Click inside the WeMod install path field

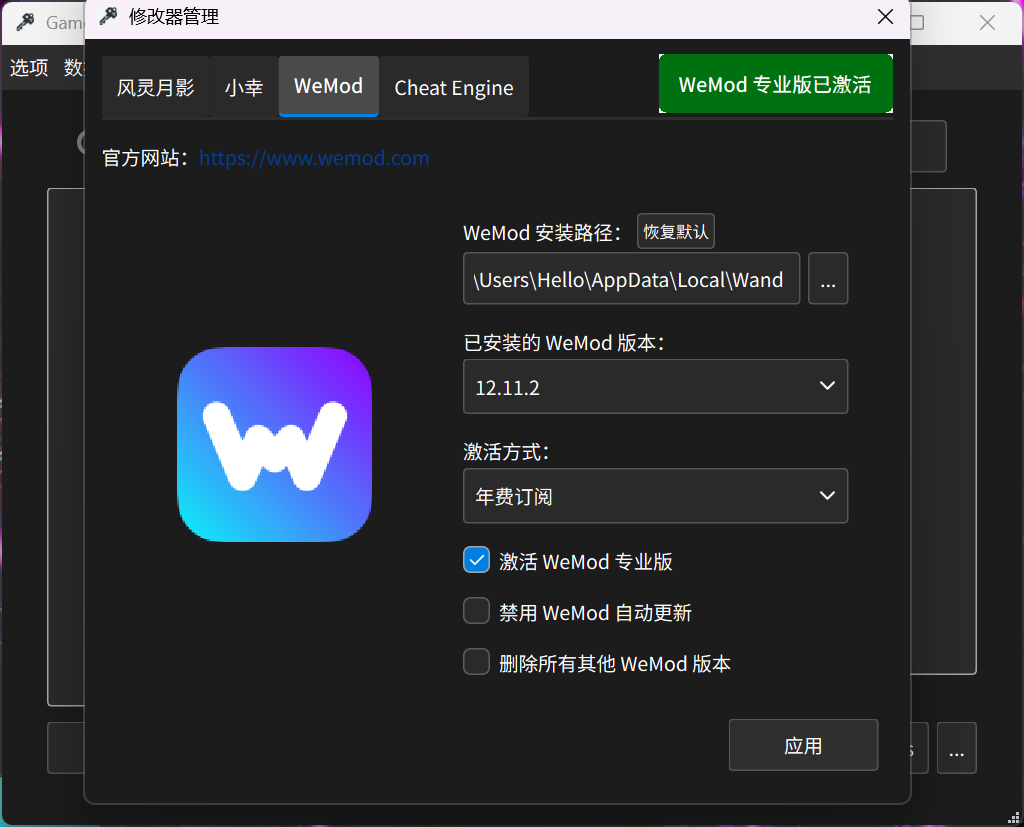[631, 279]
